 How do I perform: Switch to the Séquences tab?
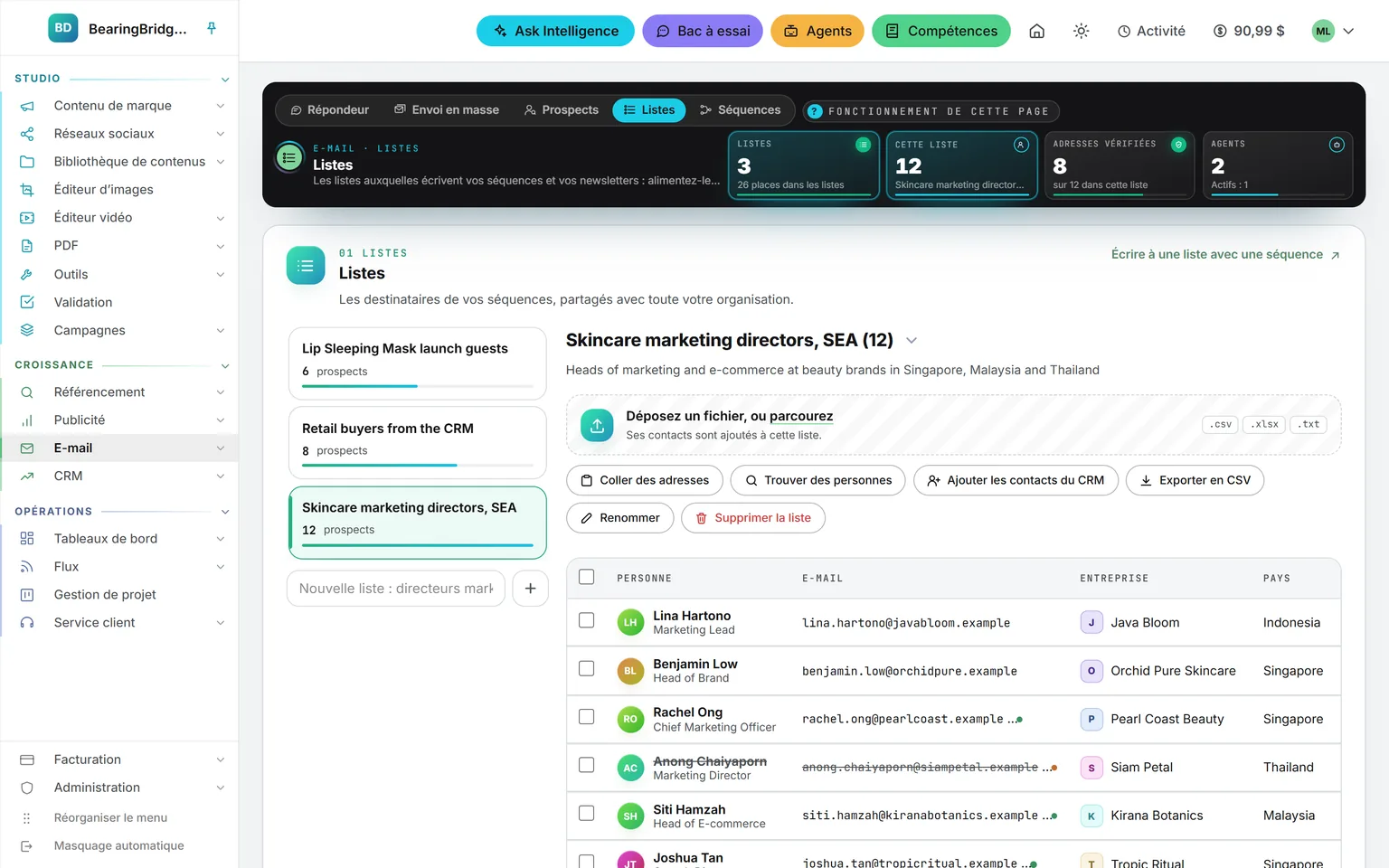740,110
